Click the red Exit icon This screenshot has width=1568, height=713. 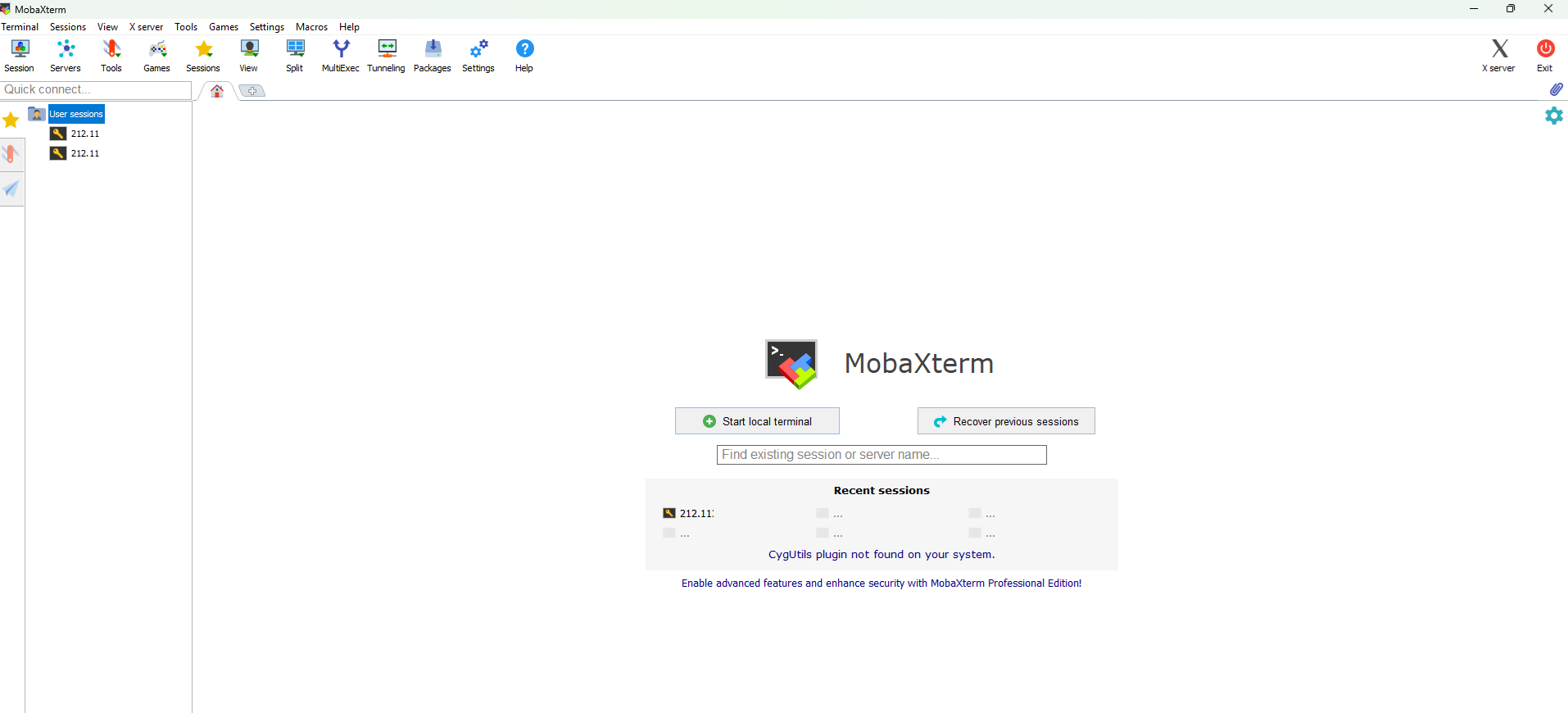[x=1545, y=56]
